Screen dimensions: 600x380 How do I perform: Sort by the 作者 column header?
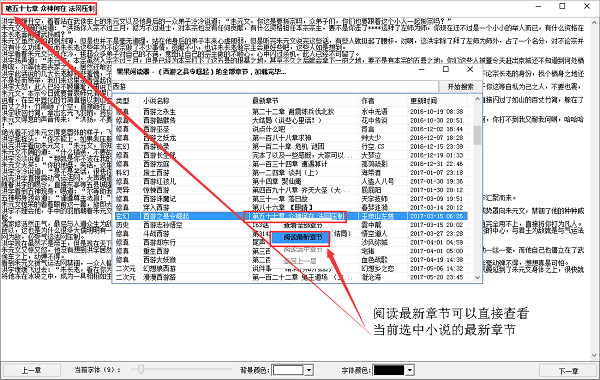pos(383,101)
